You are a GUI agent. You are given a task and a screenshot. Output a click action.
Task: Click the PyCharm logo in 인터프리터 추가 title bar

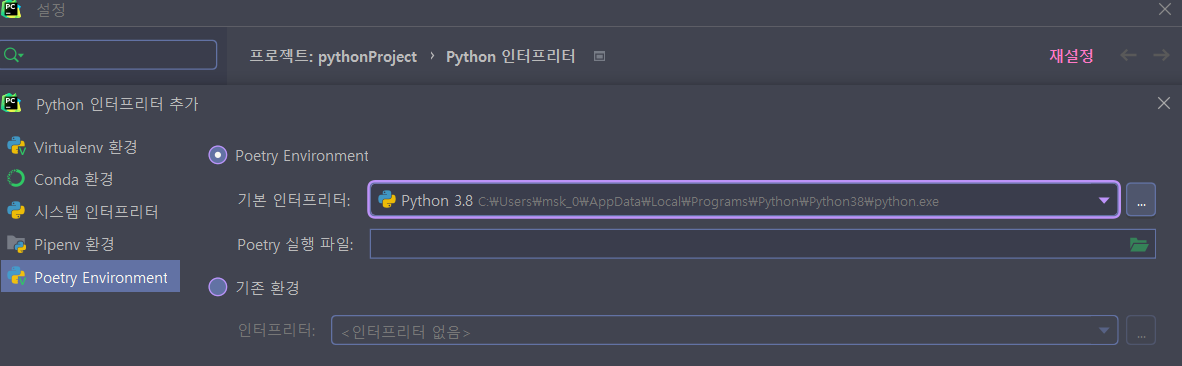pos(11,102)
